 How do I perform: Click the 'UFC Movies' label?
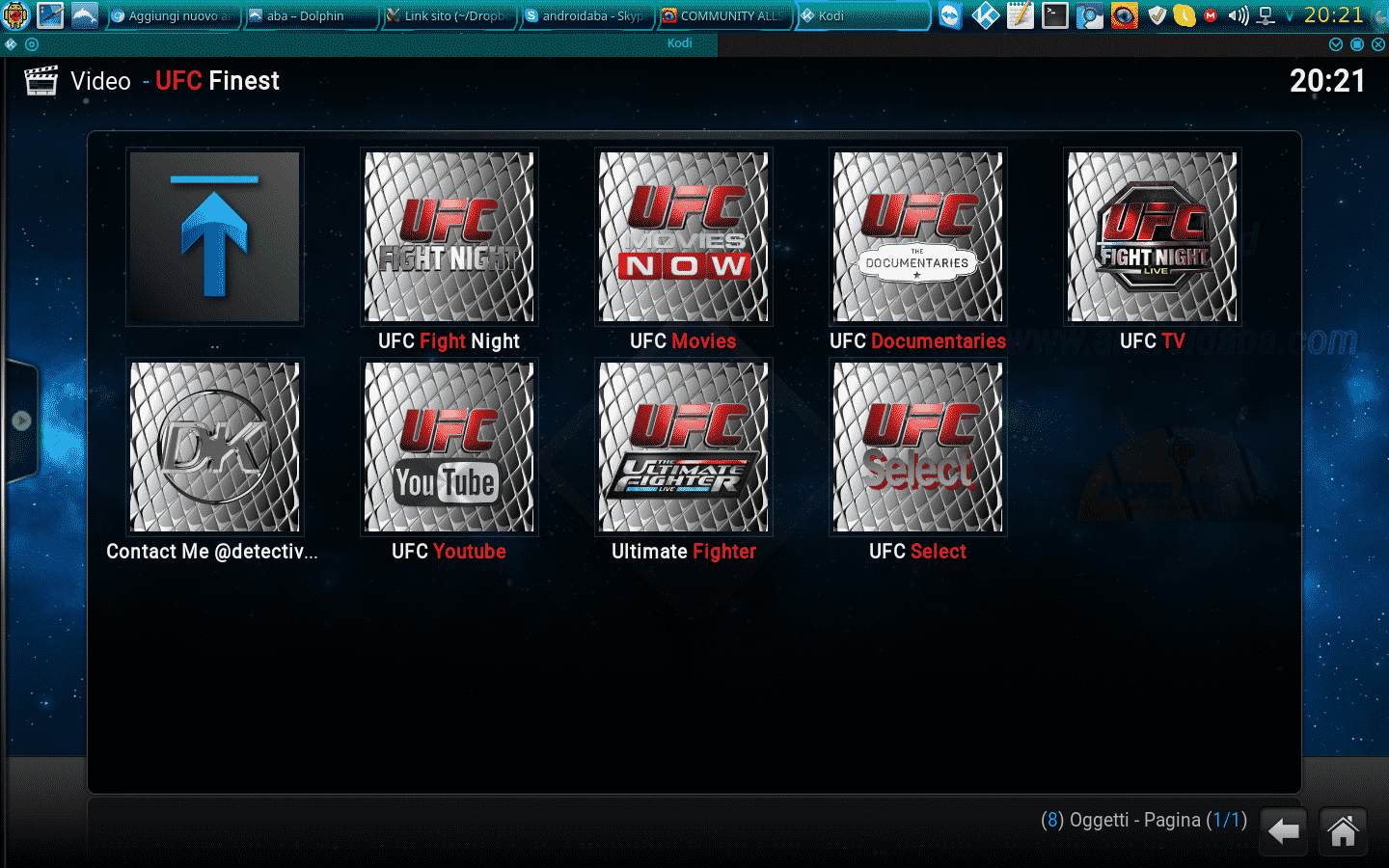(683, 341)
